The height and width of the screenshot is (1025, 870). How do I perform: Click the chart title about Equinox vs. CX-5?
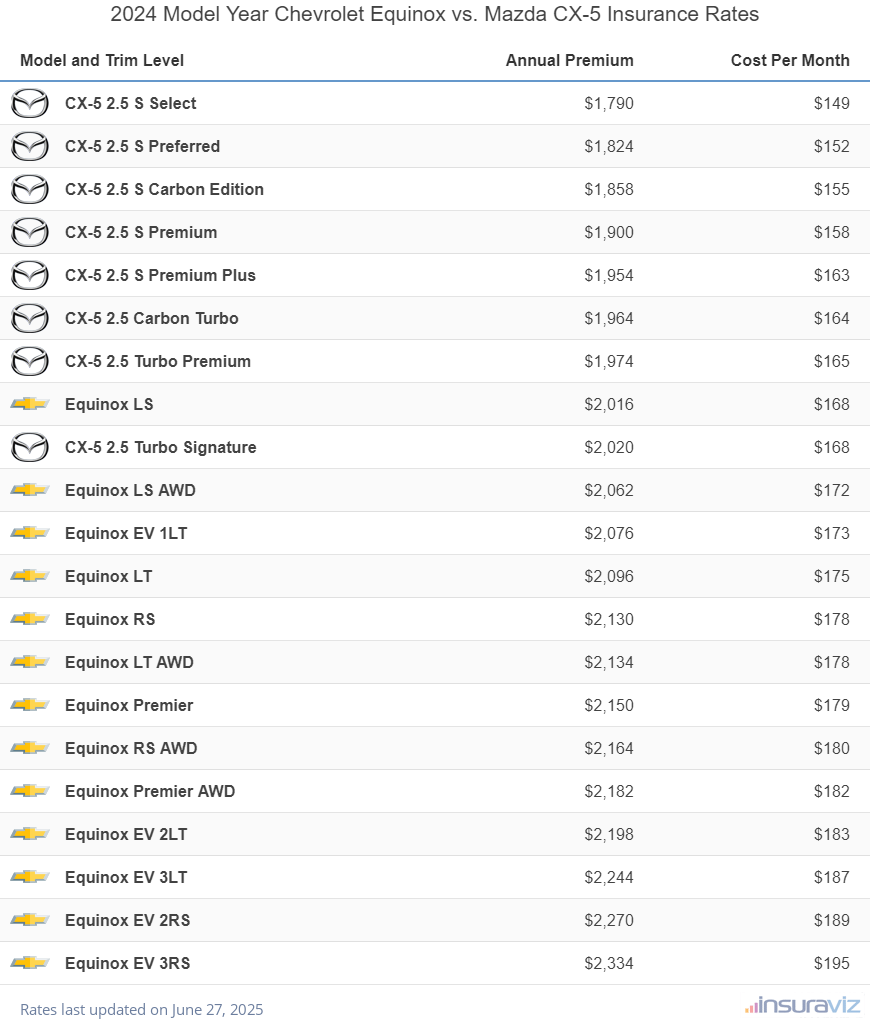(x=435, y=14)
